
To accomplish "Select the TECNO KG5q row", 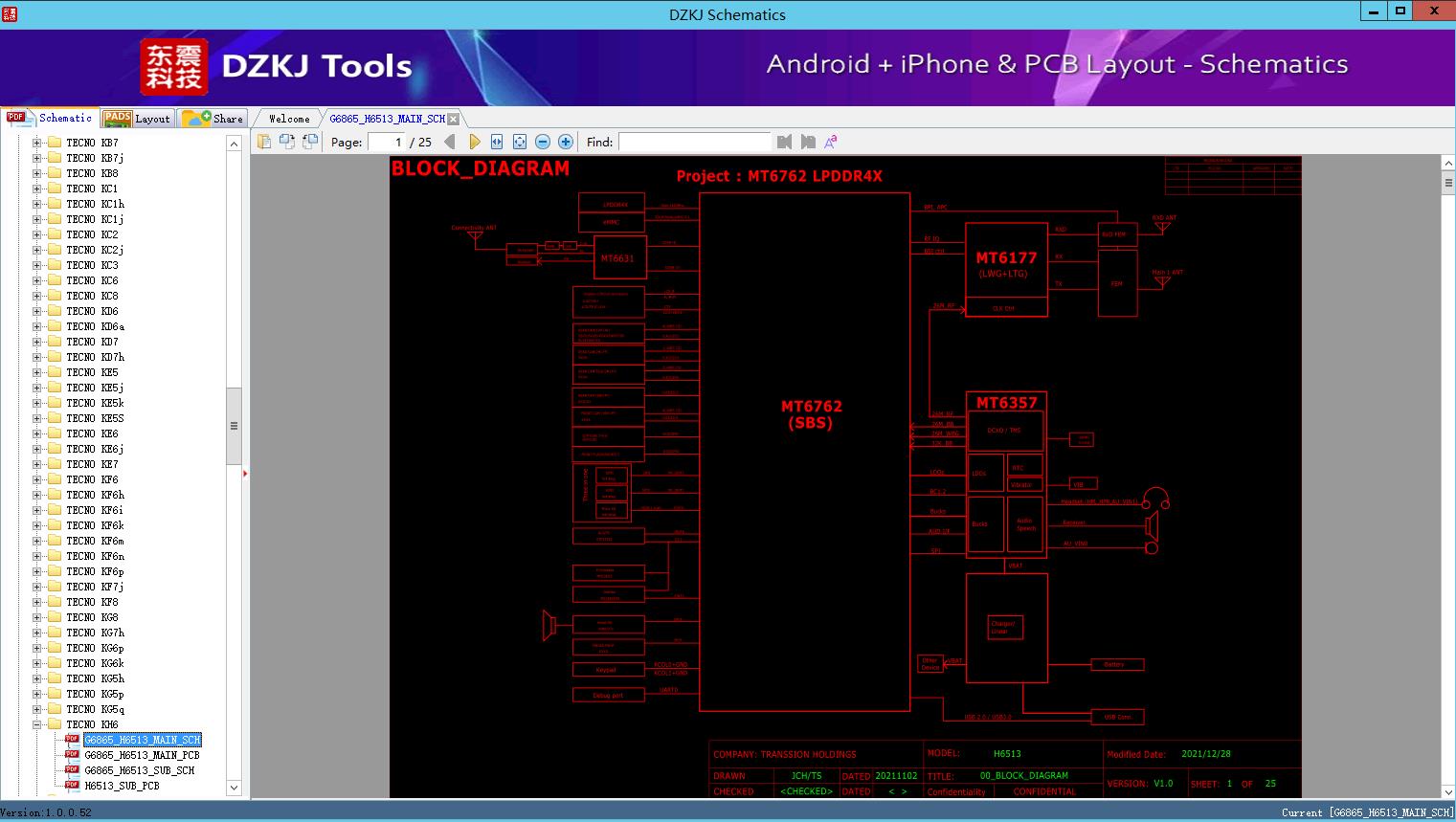I will (x=95, y=709).
